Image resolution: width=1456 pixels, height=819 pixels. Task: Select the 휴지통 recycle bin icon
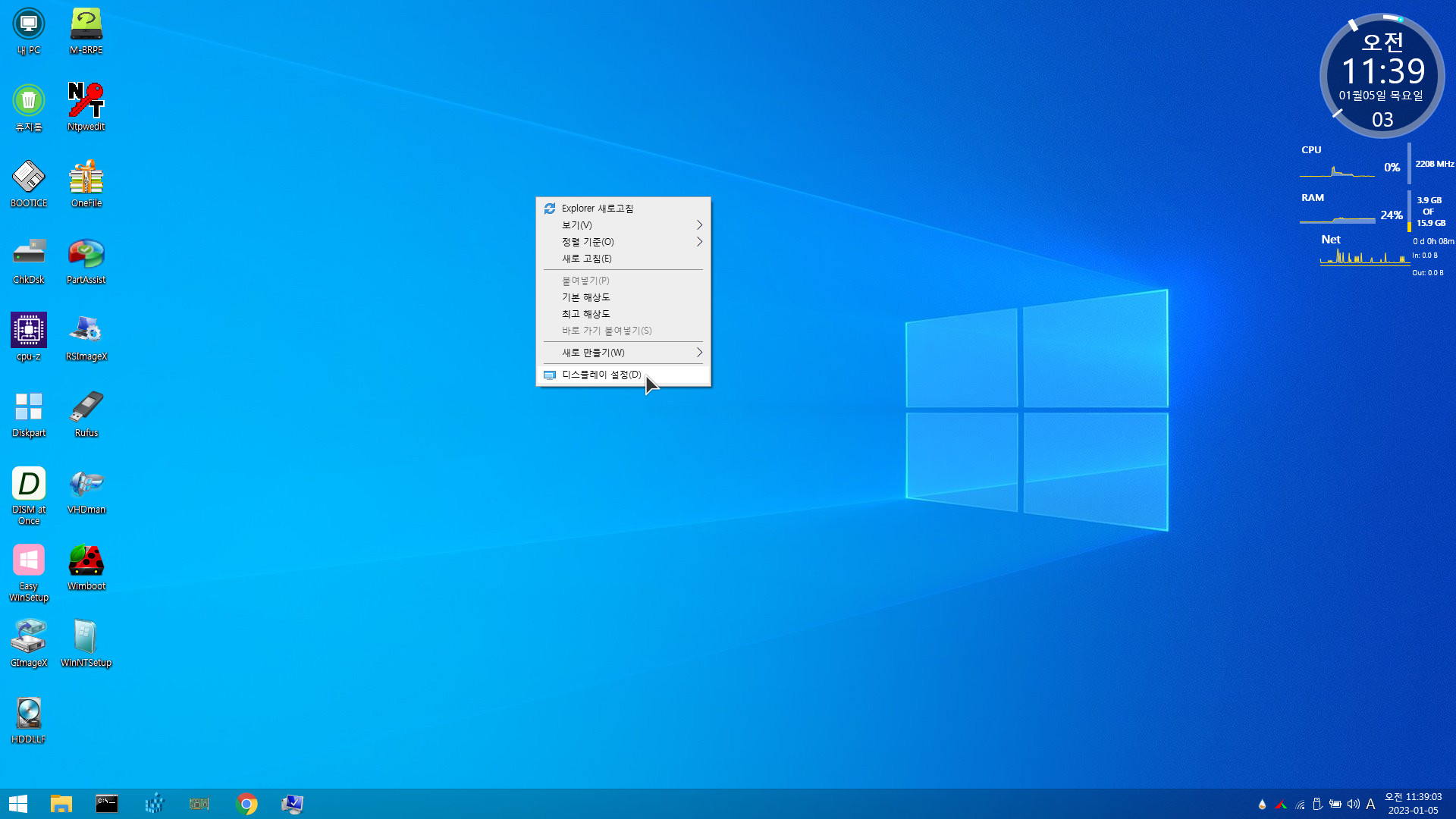[x=29, y=108]
